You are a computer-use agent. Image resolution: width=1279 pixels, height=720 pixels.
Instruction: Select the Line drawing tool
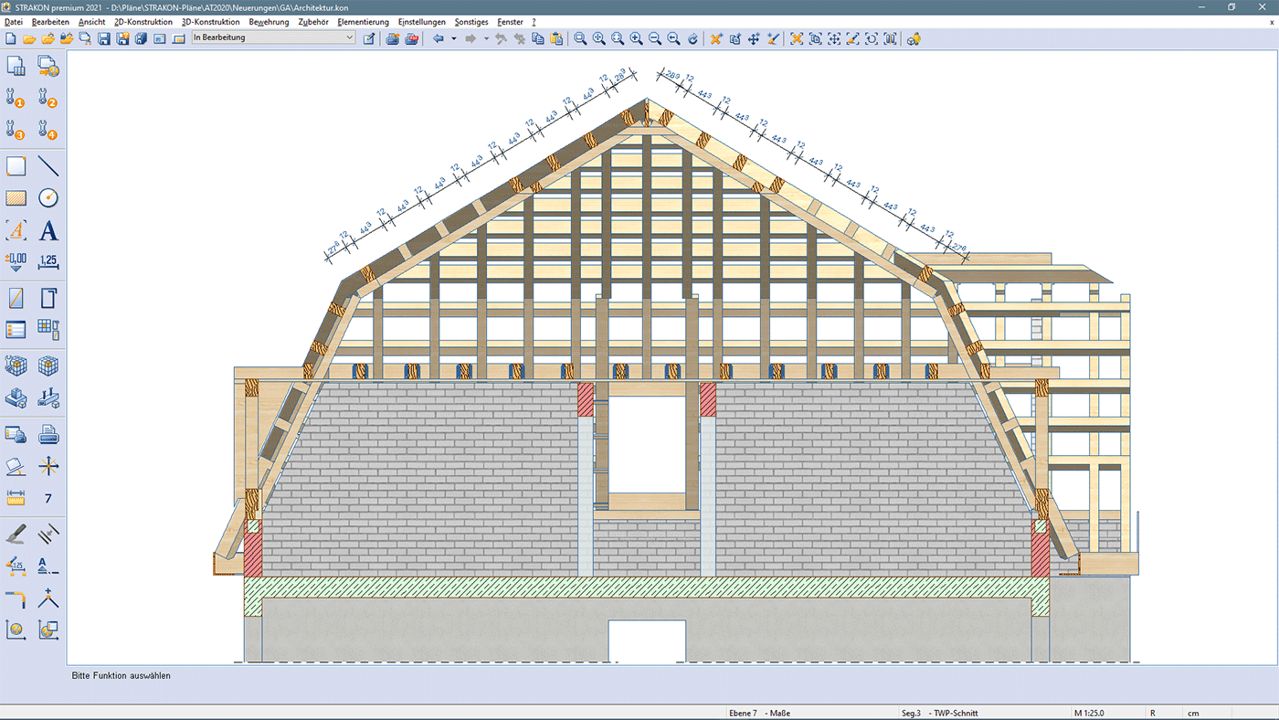pos(48,166)
